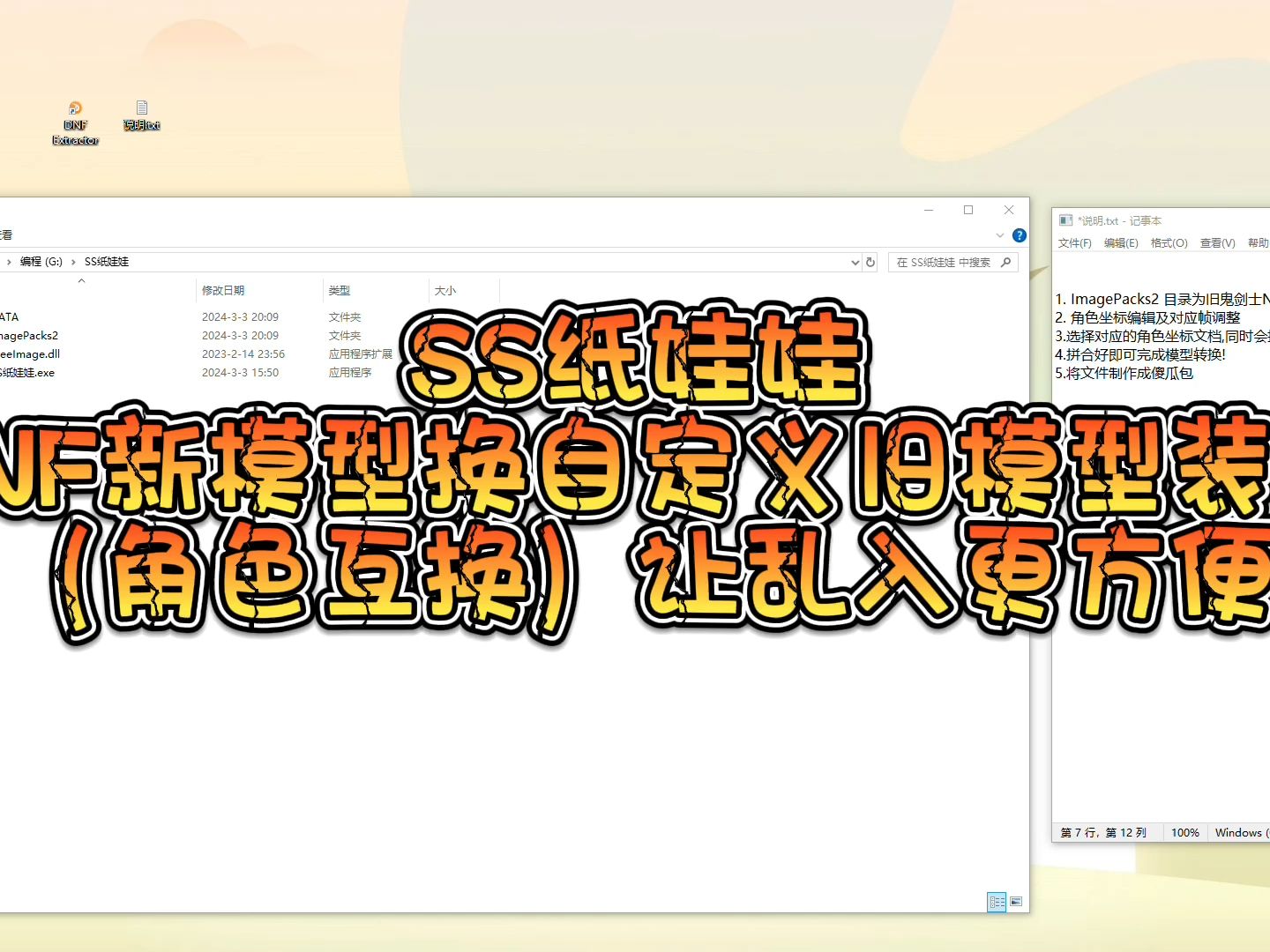Select the DNF Extractor desktop shortcut
The width and height of the screenshot is (1270, 952).
75,123
